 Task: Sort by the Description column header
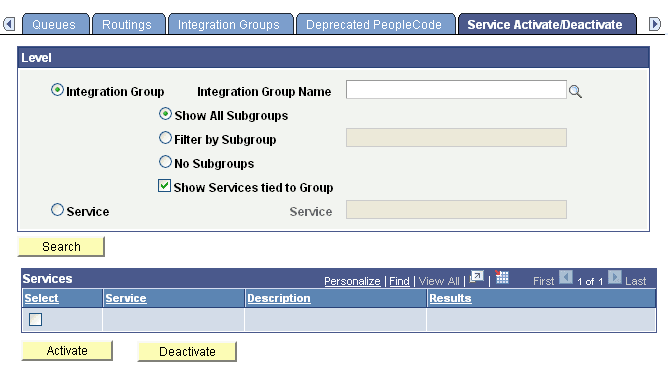point(279,298)
